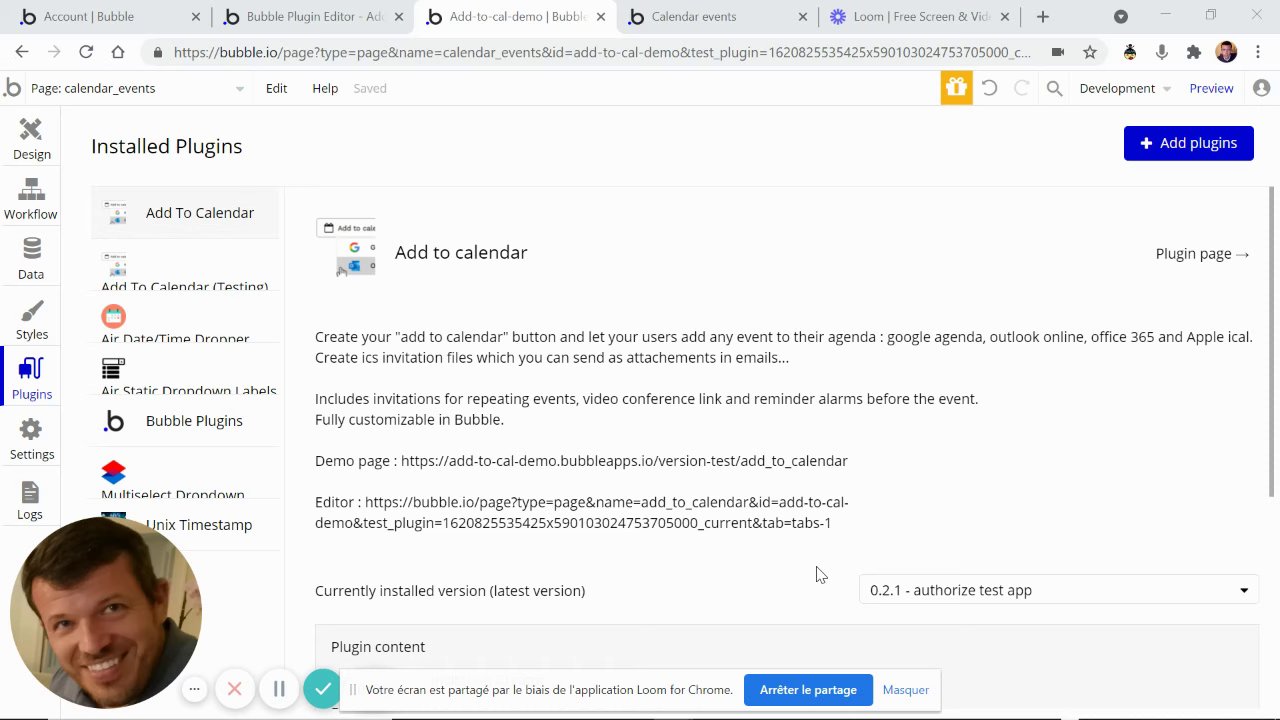Click the Add plugins button
This screenshot has width=1280, height=720.
pyautogui.click(x=1188, y=143)
